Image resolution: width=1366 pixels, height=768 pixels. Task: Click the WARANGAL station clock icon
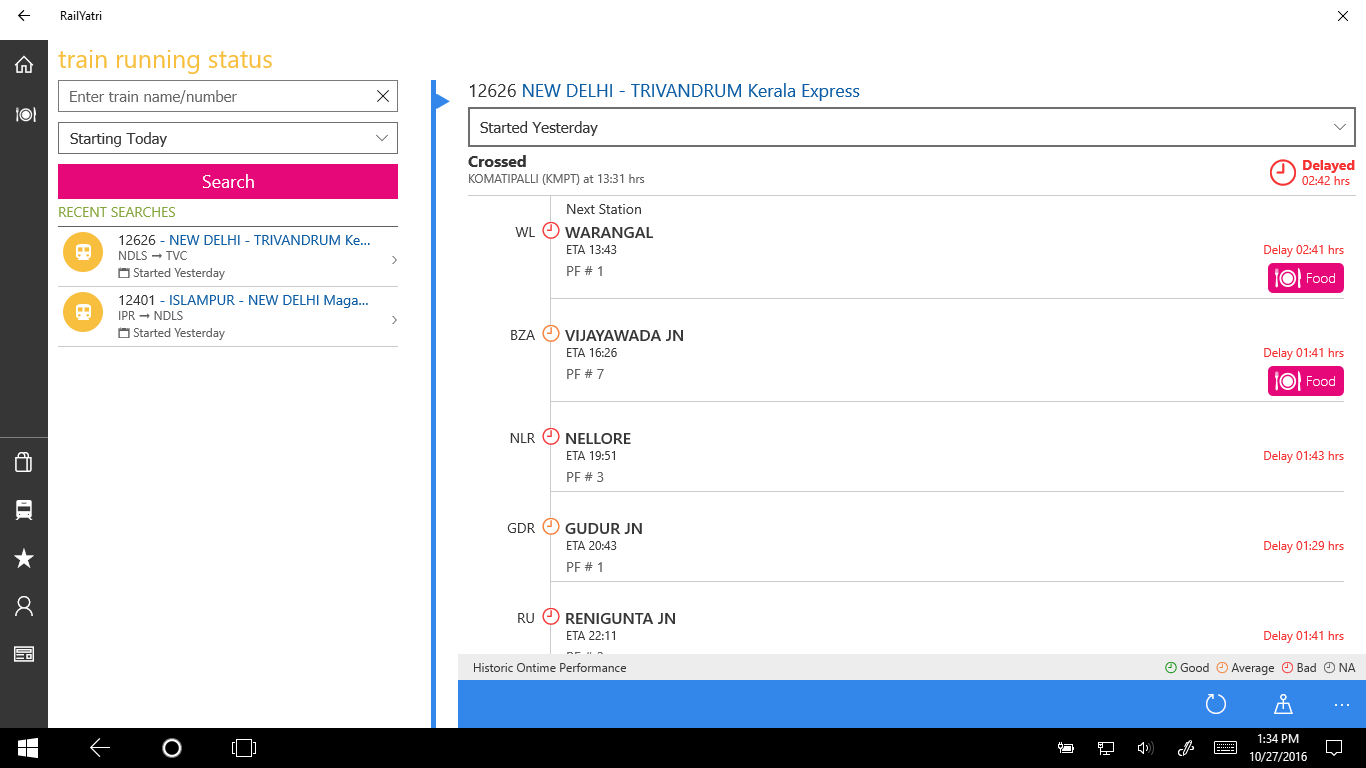(551, 230)
